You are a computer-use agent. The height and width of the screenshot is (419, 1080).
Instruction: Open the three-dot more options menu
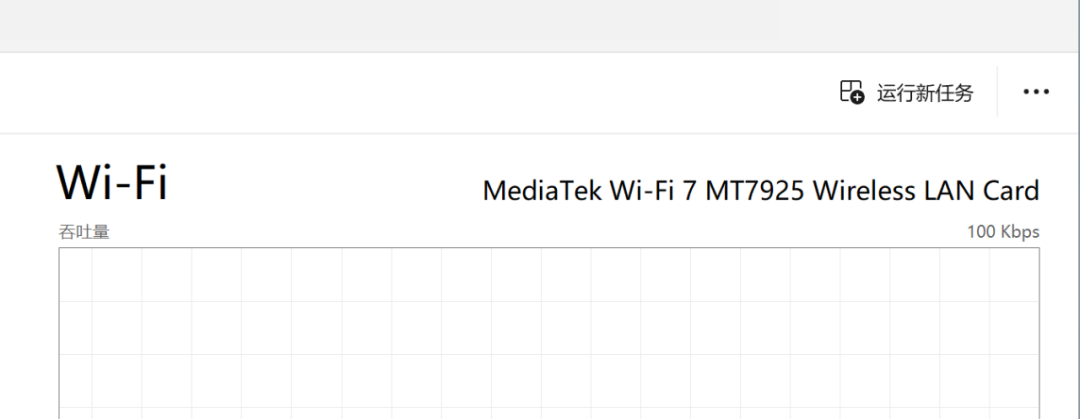(1036, 92)
